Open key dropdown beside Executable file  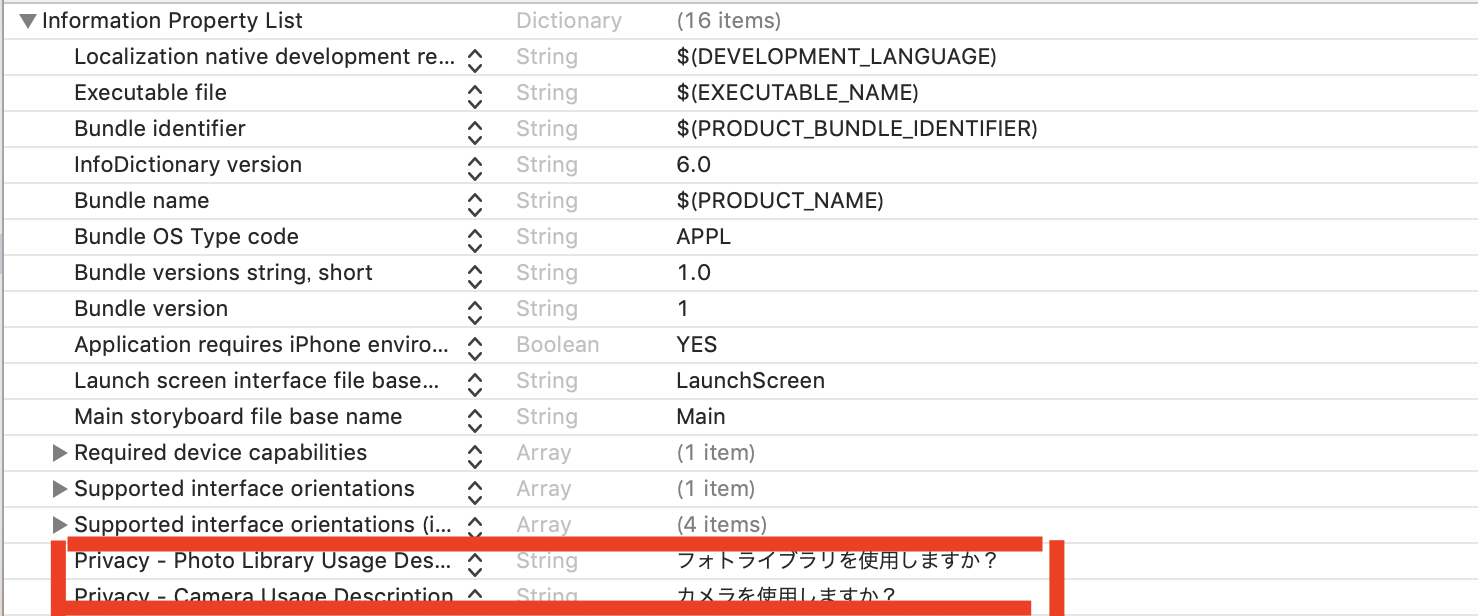(x=475, y=92)
